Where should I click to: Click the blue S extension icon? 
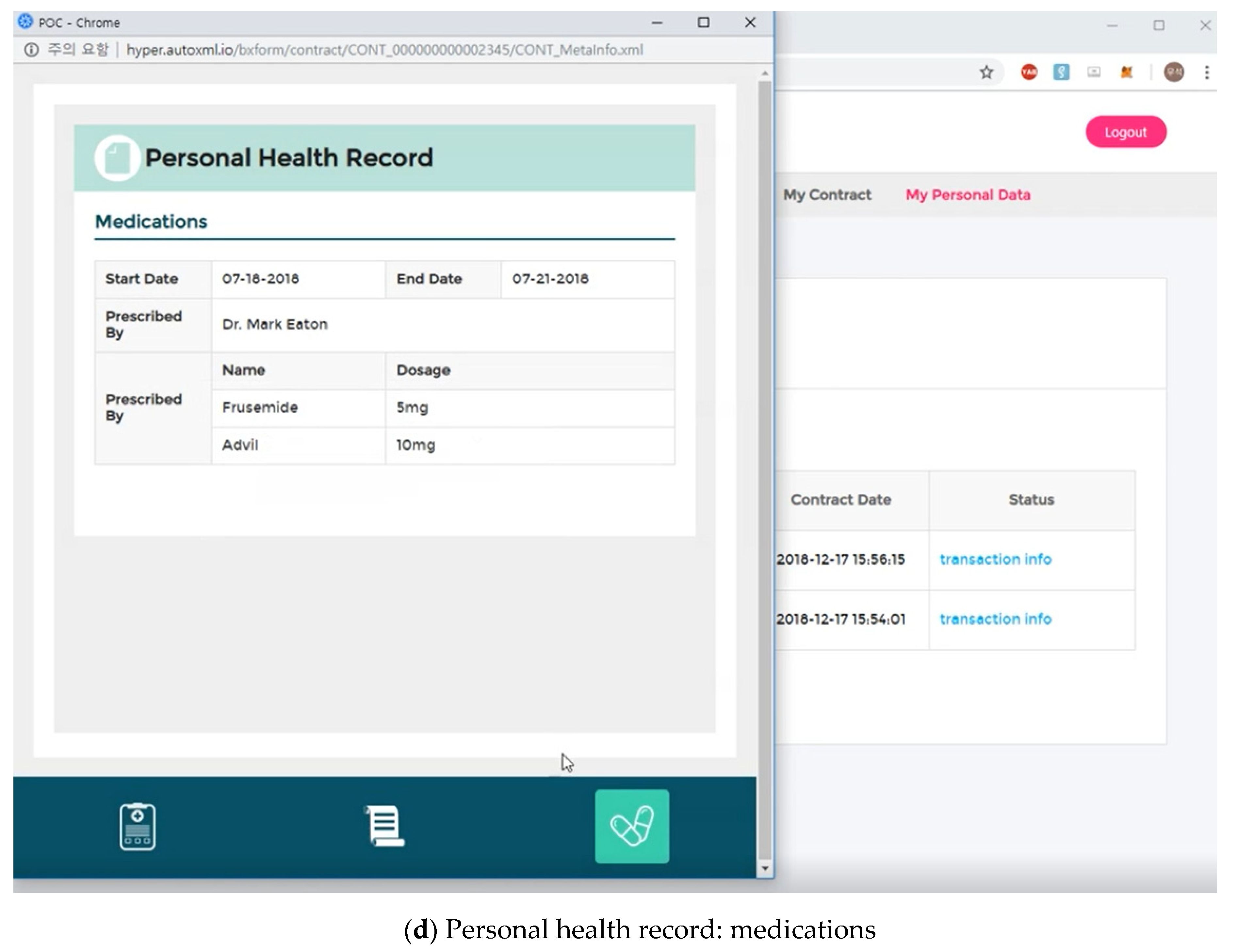(1061, 73)
